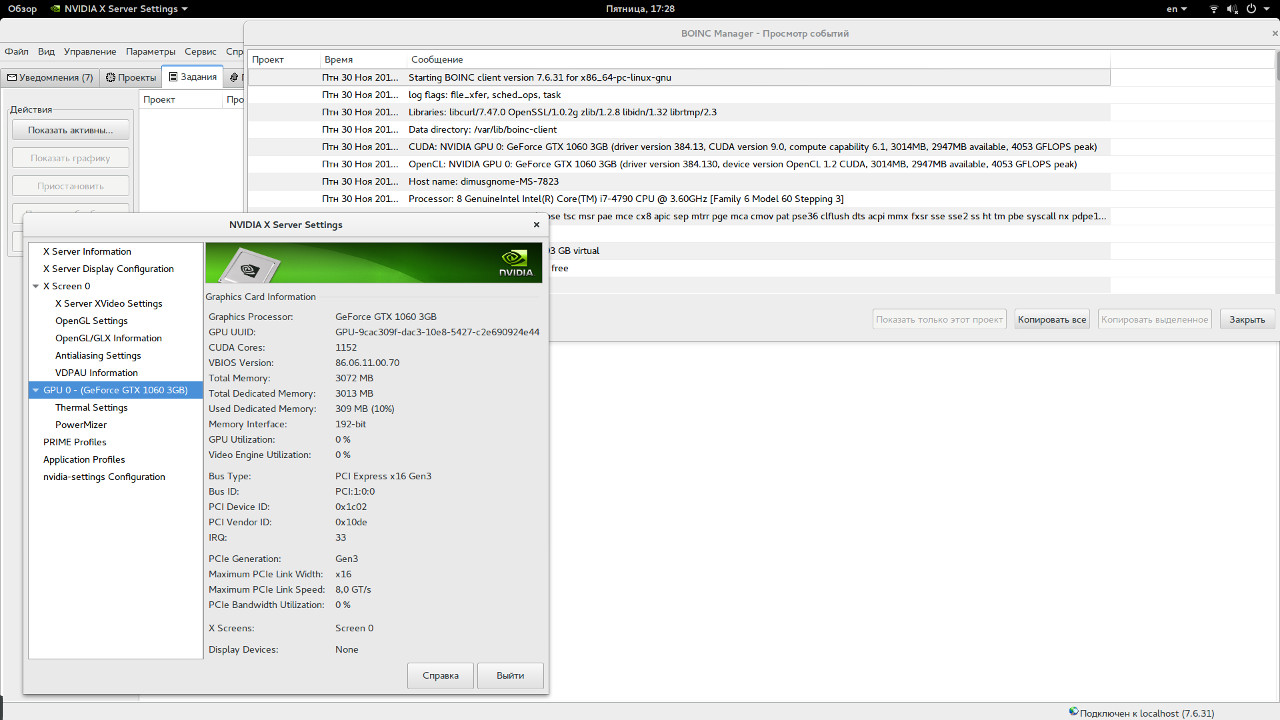Image resolution: width=1280 pixels, height=720 pixels.
Task: Click the Копировать все button
Action: click(x=1051, y=320)
